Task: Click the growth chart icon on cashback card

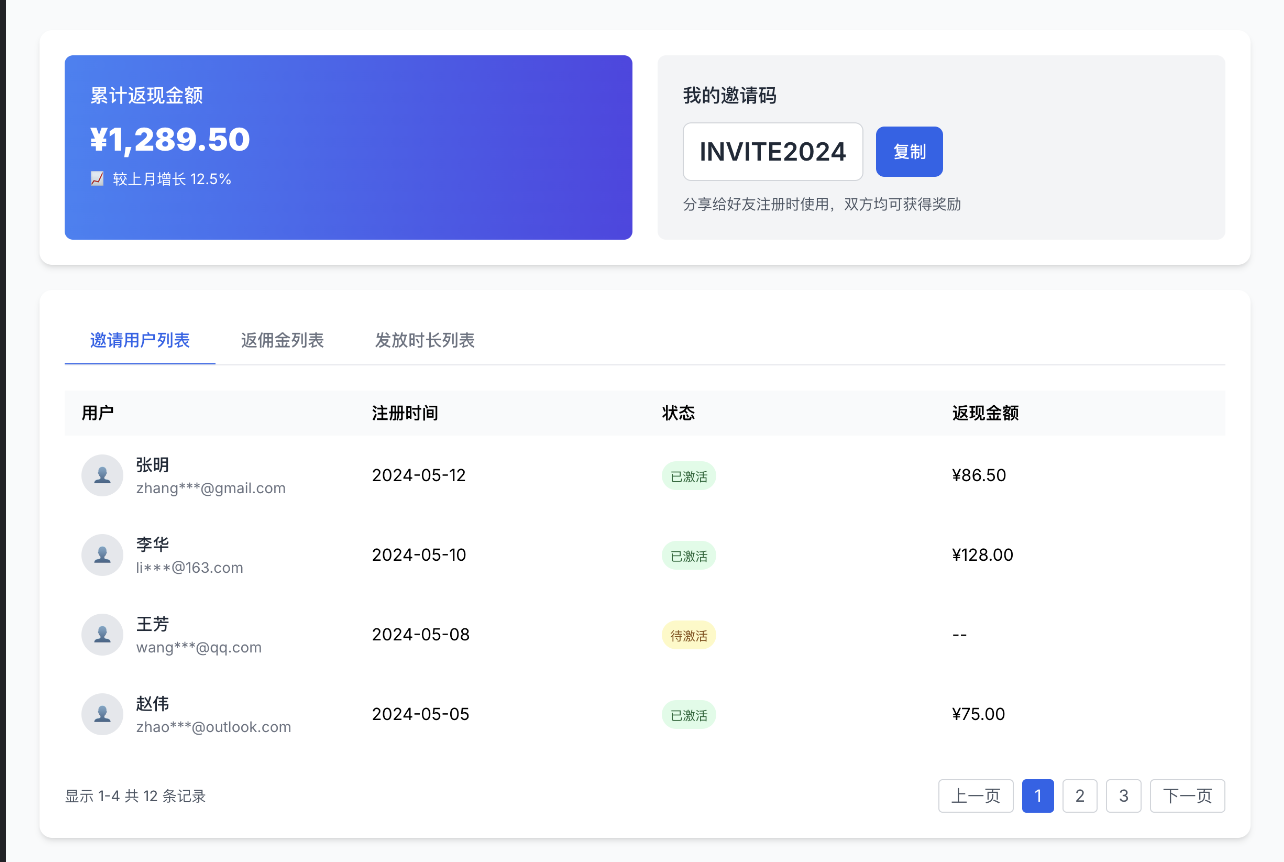Action: [96, 178]
